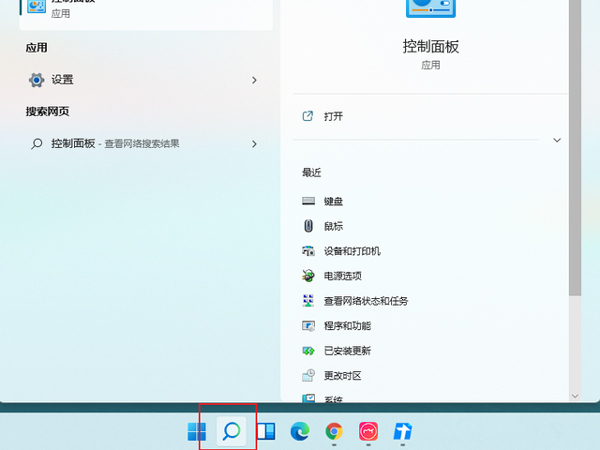Screen dimensions: 600x450
Task: Collapse the options chevron below 打开
Action: point(557,141)
